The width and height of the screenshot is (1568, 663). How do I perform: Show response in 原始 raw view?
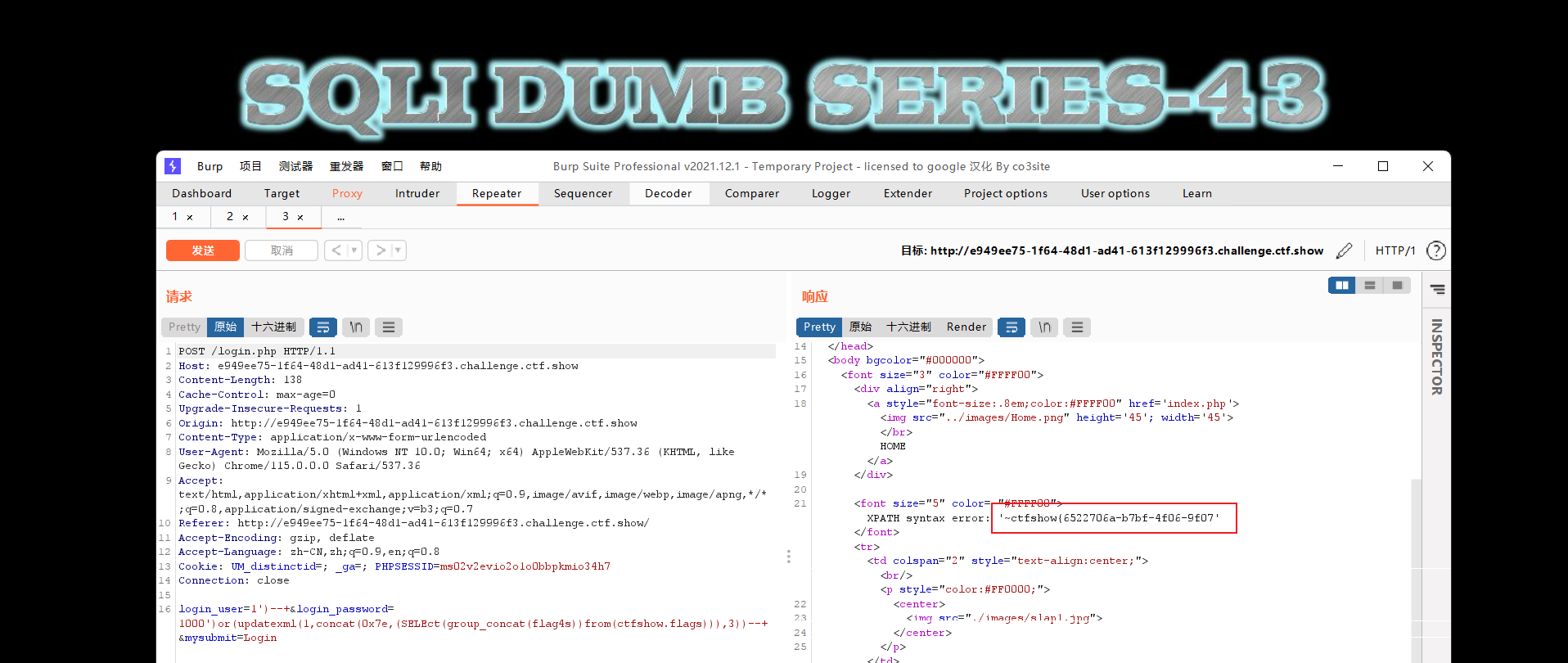tap(860, 327)
